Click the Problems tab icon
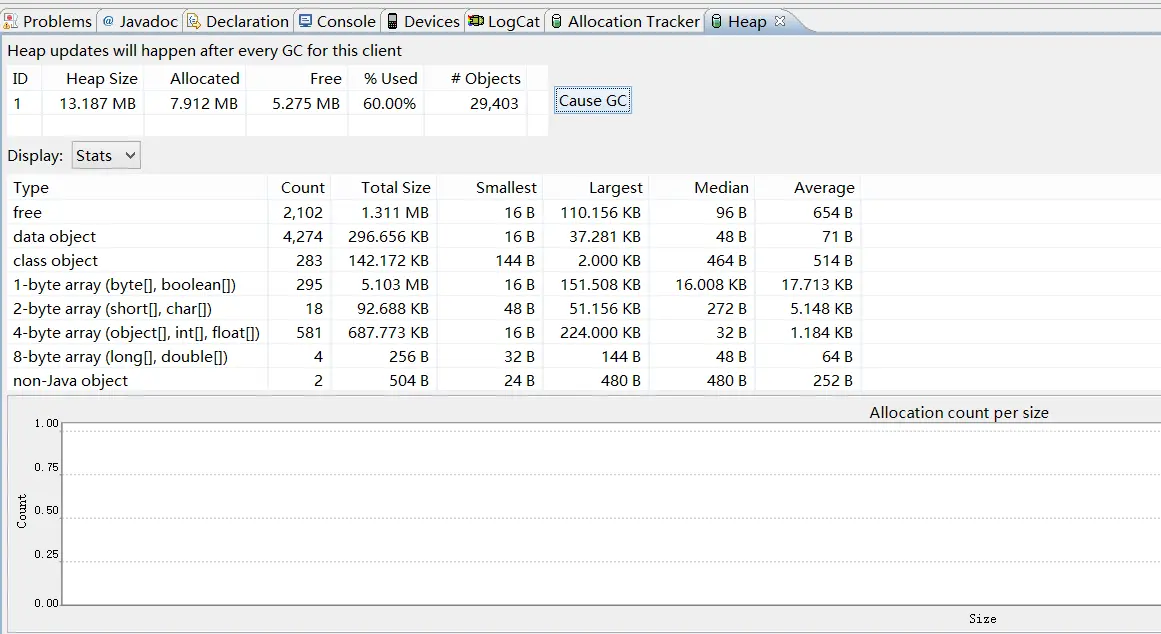The image size is (1161, 634). tap(10, 21)
